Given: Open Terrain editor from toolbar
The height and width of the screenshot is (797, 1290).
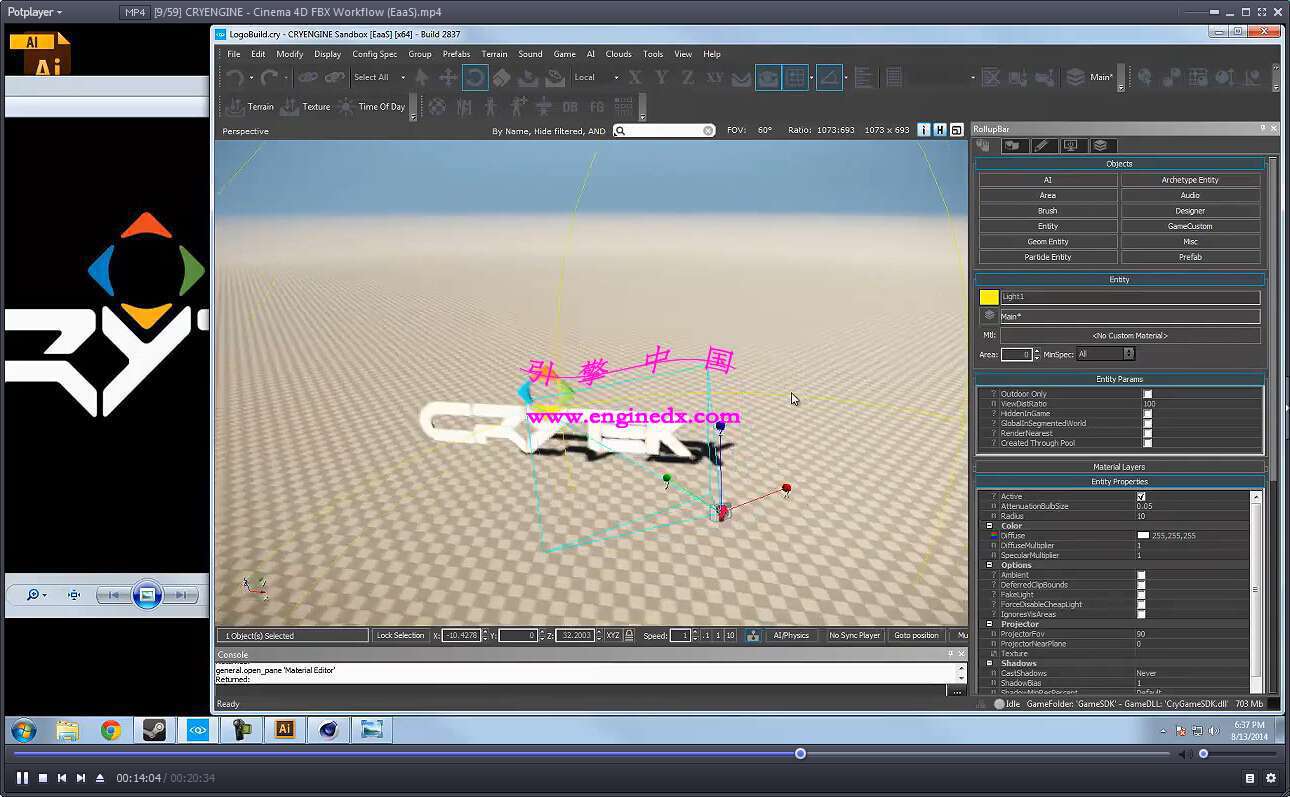Looking at the screenshot, I should (x=250, y=106).
